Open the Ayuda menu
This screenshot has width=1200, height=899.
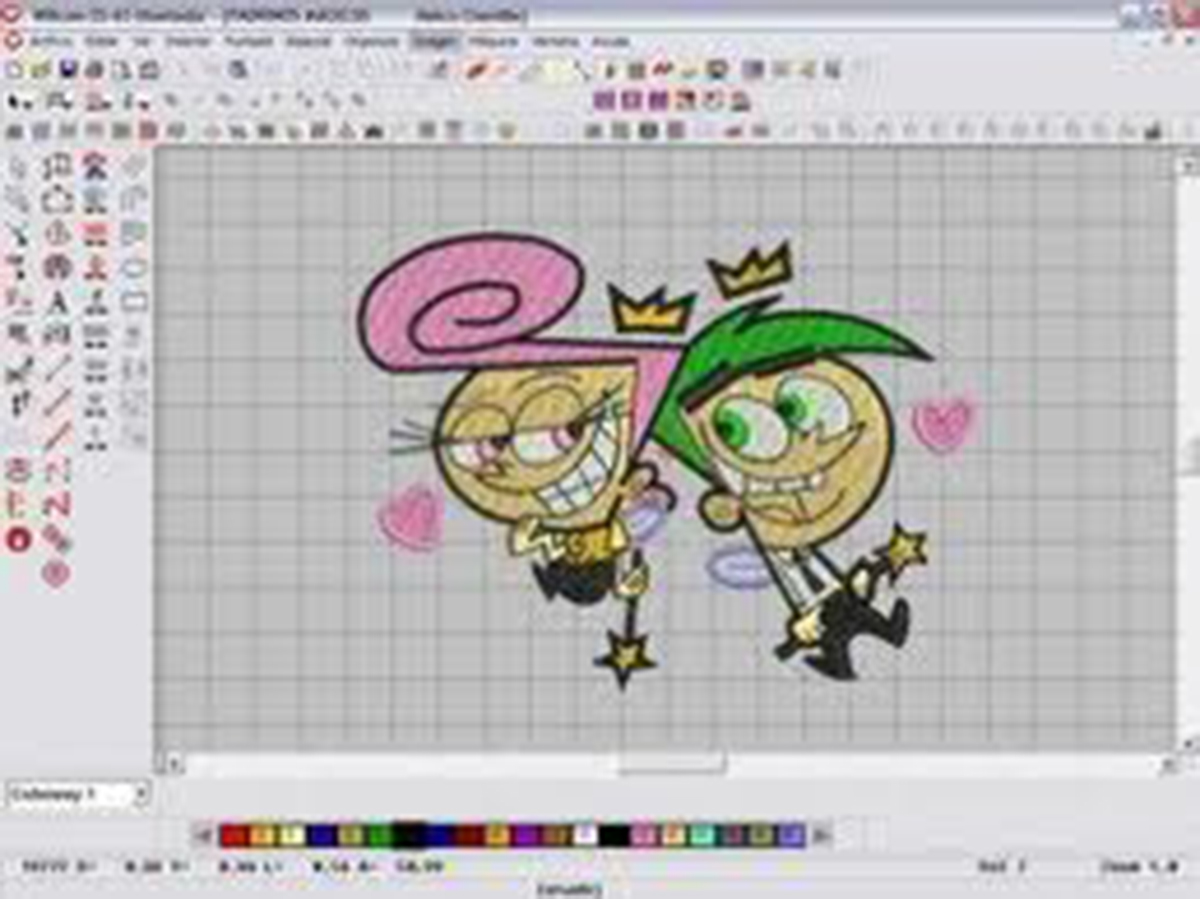(610, 41)
